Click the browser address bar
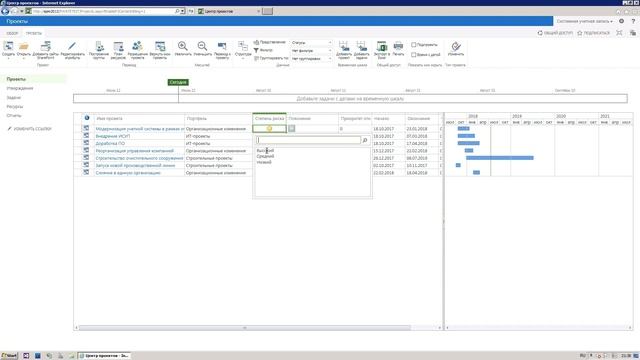 click(104, 11)
